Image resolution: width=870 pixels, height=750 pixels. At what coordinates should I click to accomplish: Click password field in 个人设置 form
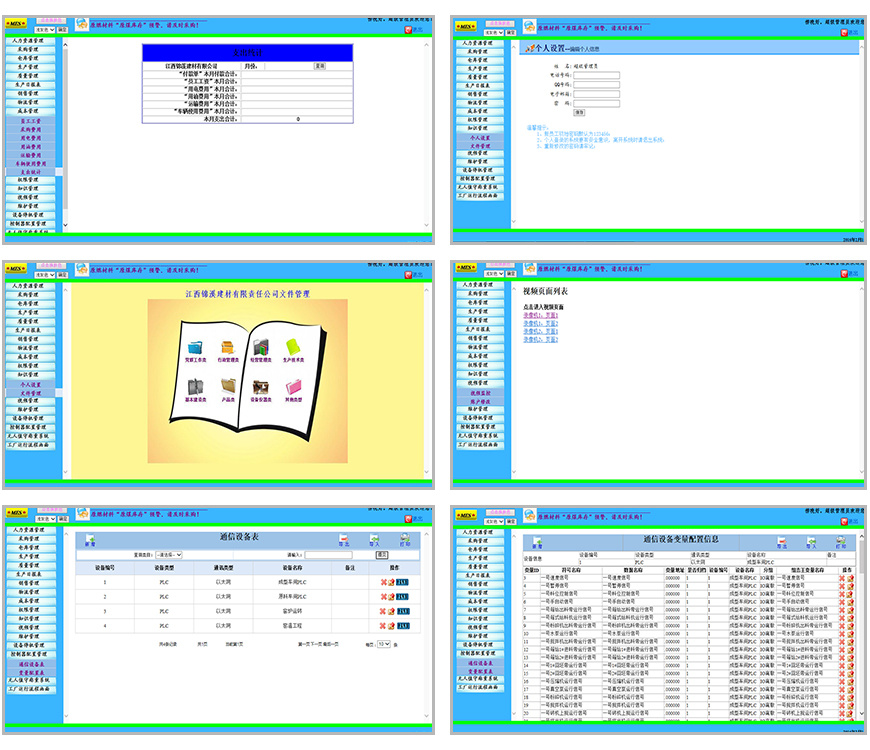coord(596,103)
